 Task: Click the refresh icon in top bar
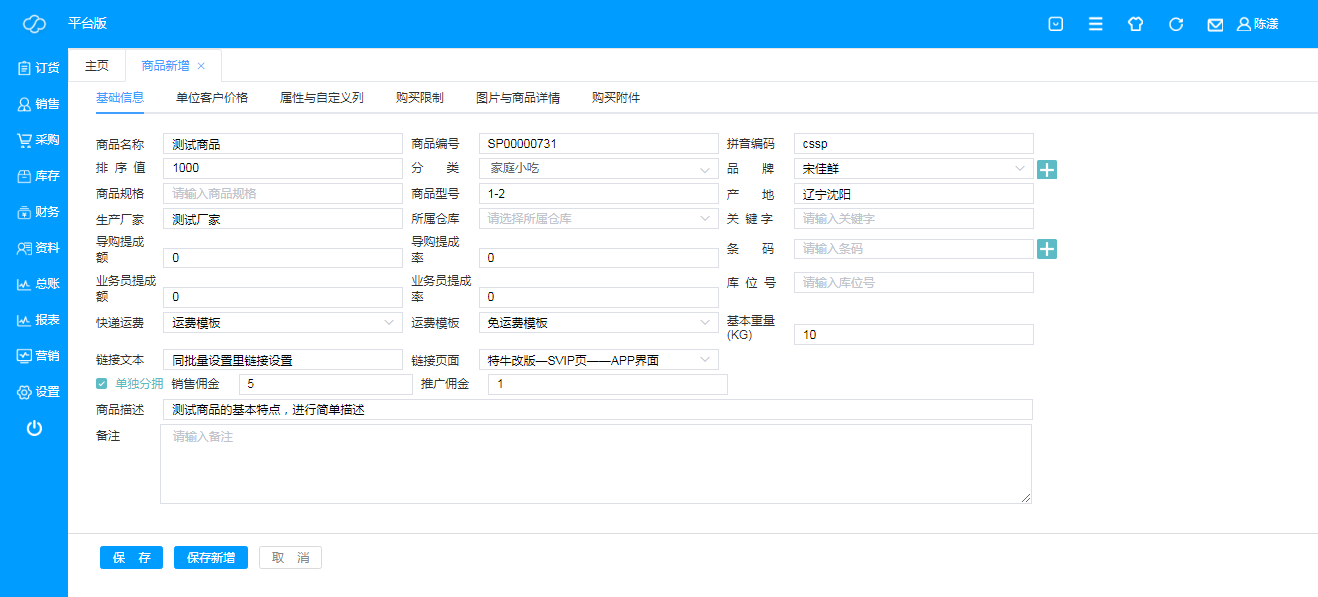click(x=1176, y=24)
